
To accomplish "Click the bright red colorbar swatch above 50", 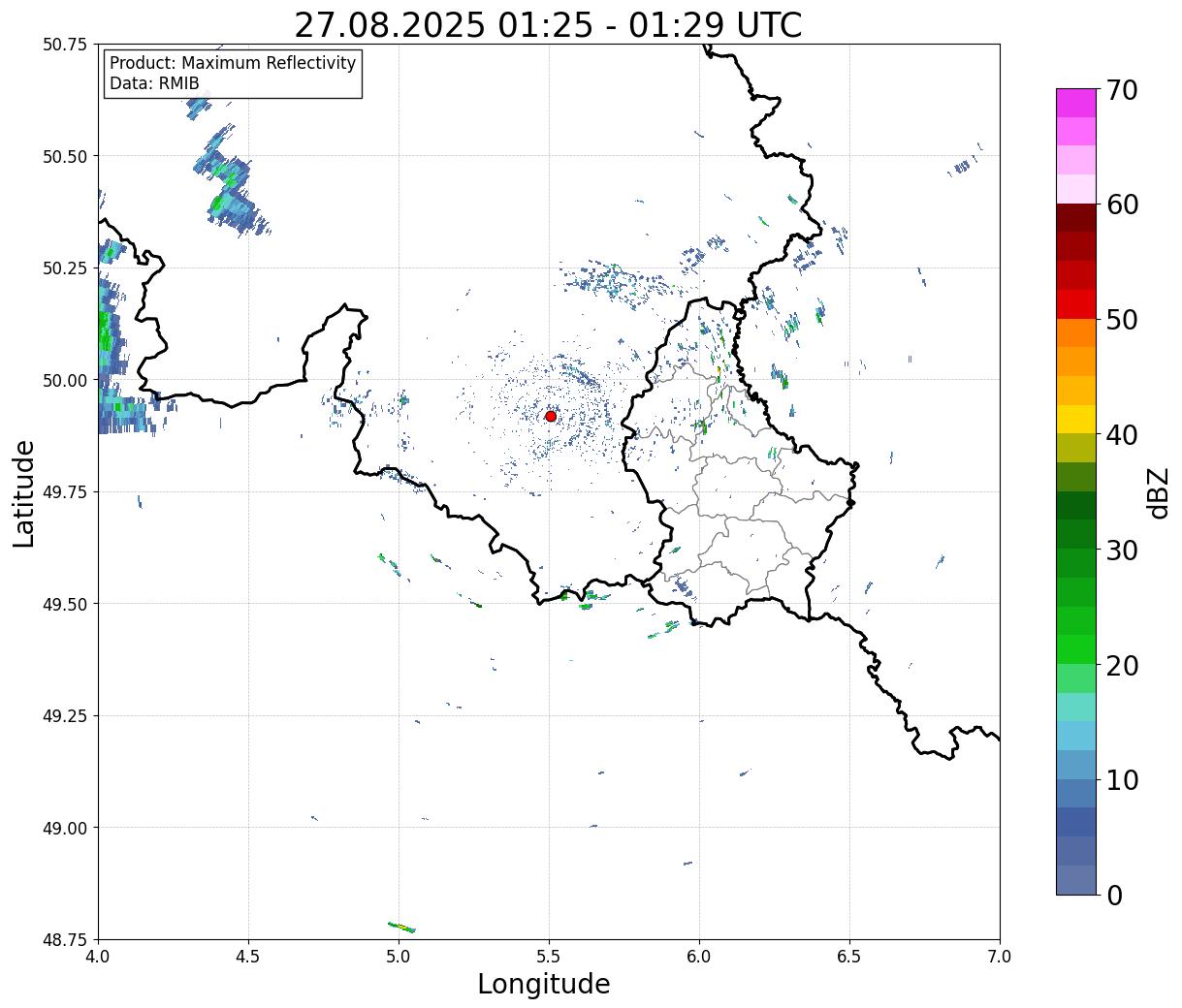I will tap(1076, 304).
